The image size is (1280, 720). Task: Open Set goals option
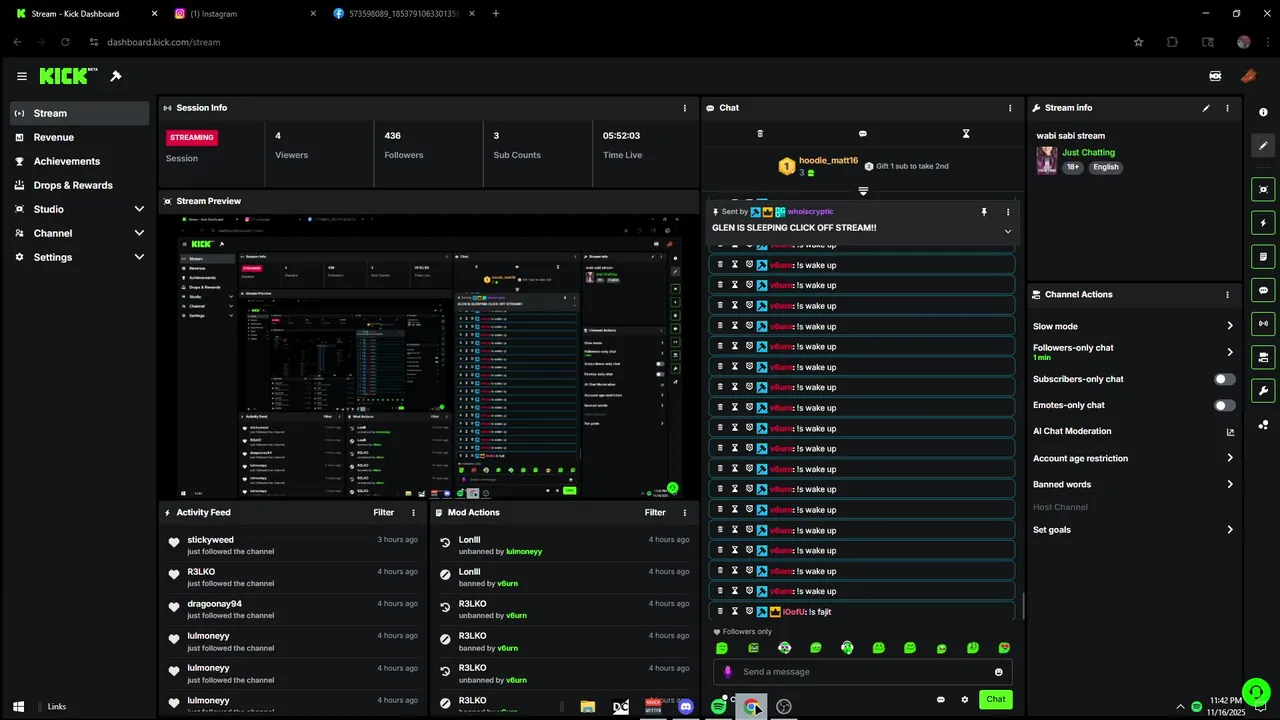[1133, 530]
